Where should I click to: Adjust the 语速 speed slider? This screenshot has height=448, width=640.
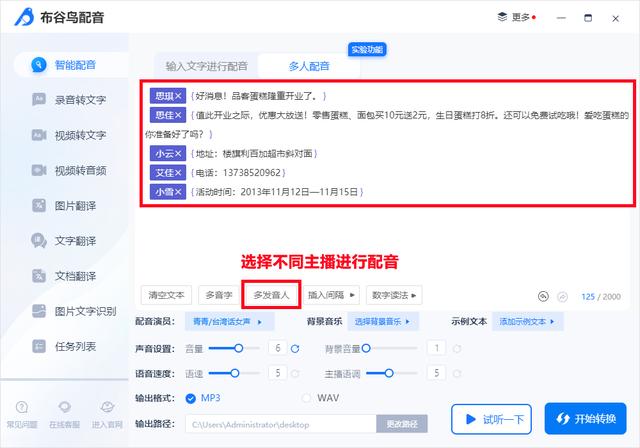tap(234, 373)
